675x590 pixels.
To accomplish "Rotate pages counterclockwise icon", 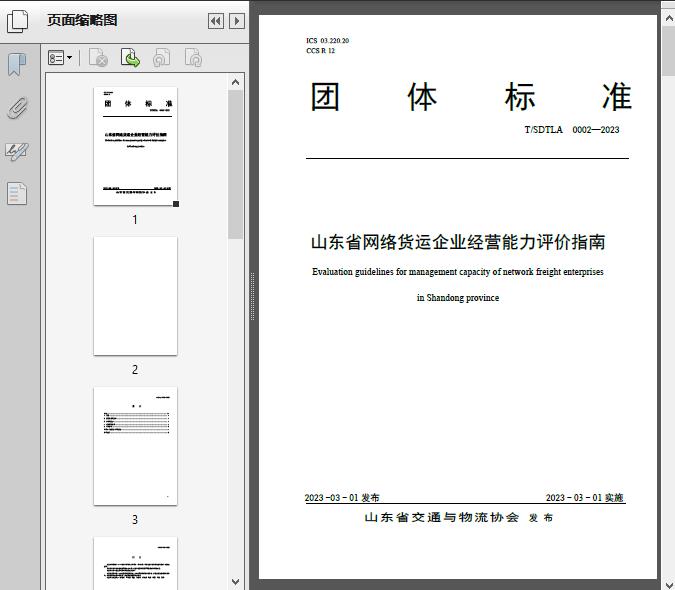I will tap(161, 58).
